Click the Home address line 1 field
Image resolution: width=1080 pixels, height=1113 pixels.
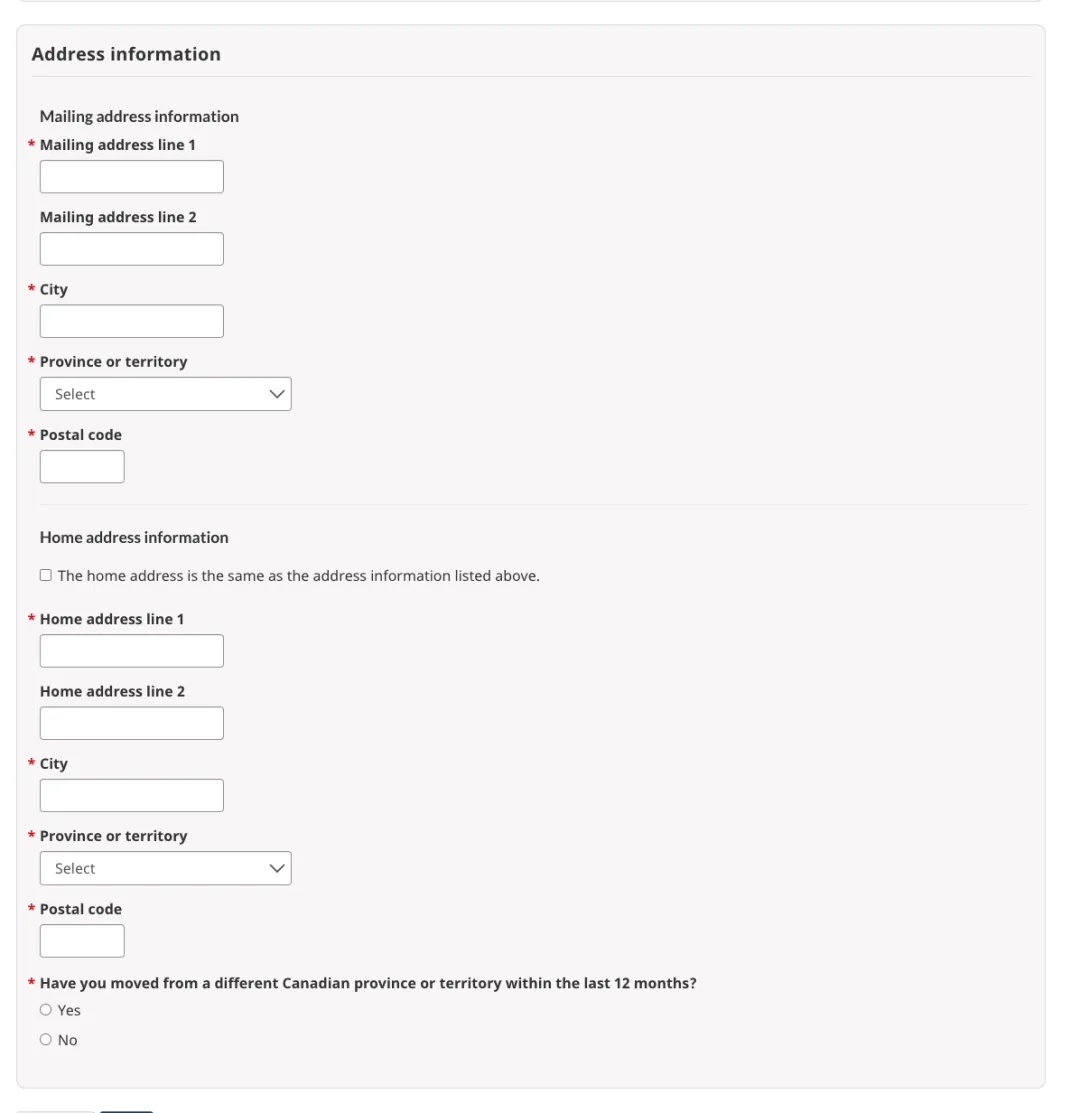(131, 651)
